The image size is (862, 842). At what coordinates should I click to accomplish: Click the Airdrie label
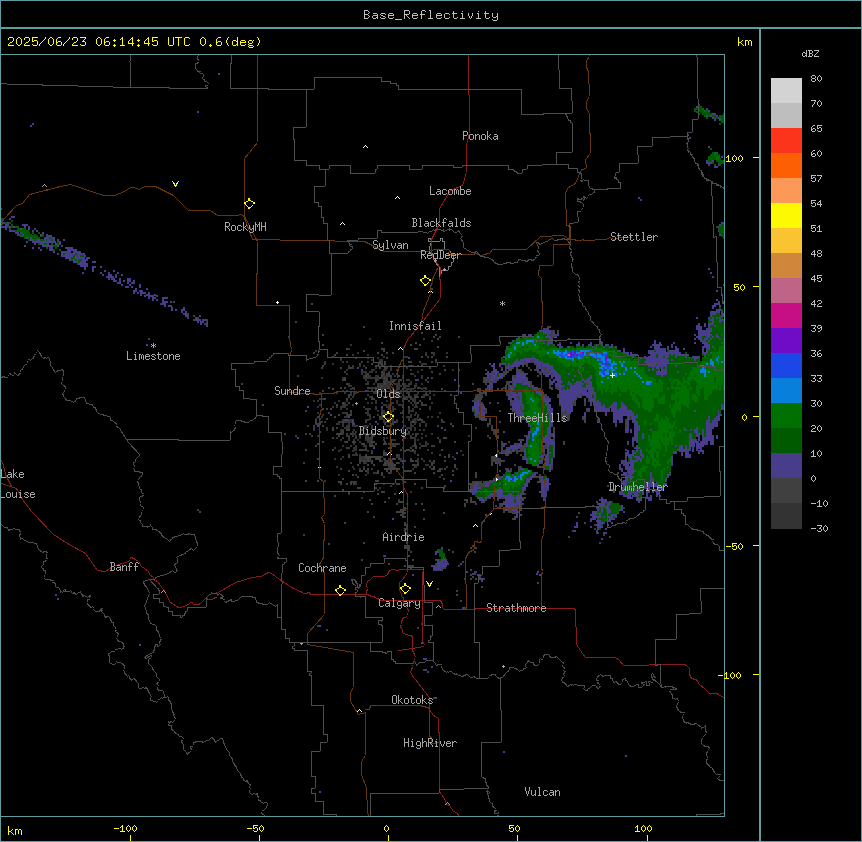point(404,537)
